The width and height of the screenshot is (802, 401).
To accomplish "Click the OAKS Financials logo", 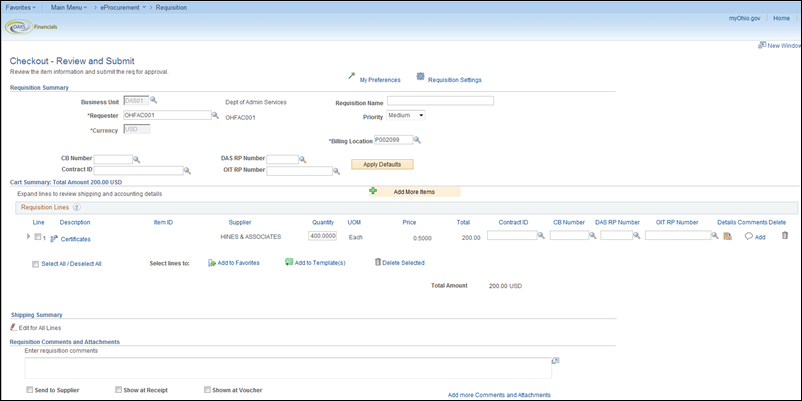I will tap(32, 27).
